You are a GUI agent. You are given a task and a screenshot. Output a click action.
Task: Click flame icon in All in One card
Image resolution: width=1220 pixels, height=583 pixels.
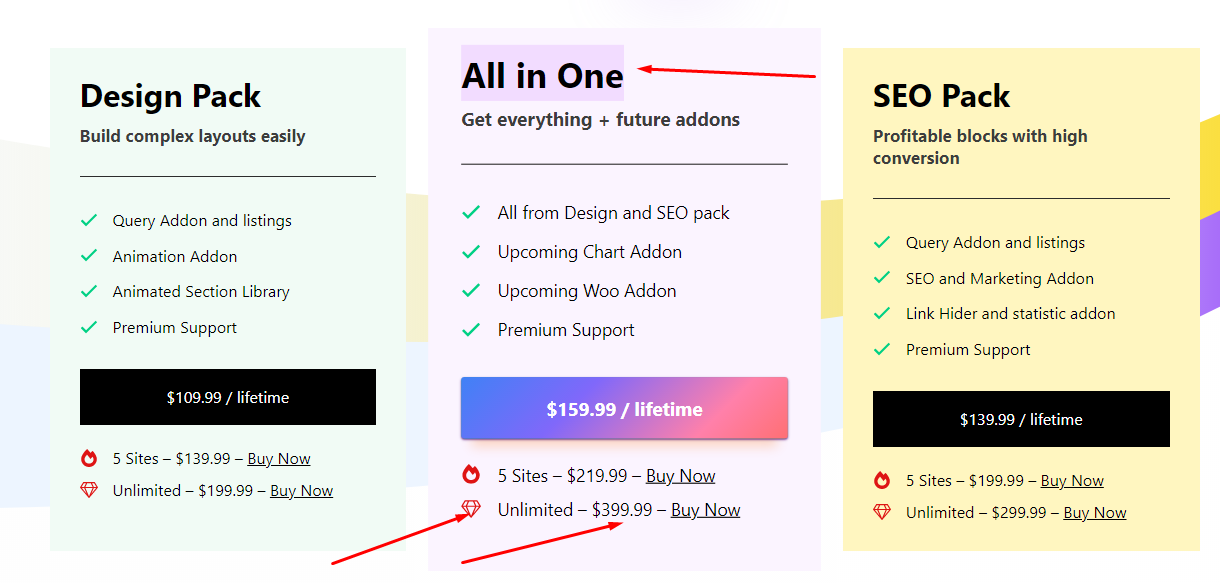point(471,475)
